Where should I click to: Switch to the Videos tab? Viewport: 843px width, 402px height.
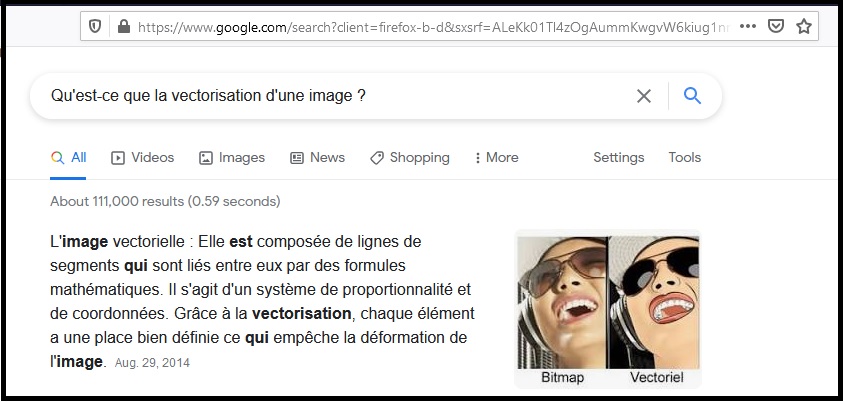click(142, 157)
